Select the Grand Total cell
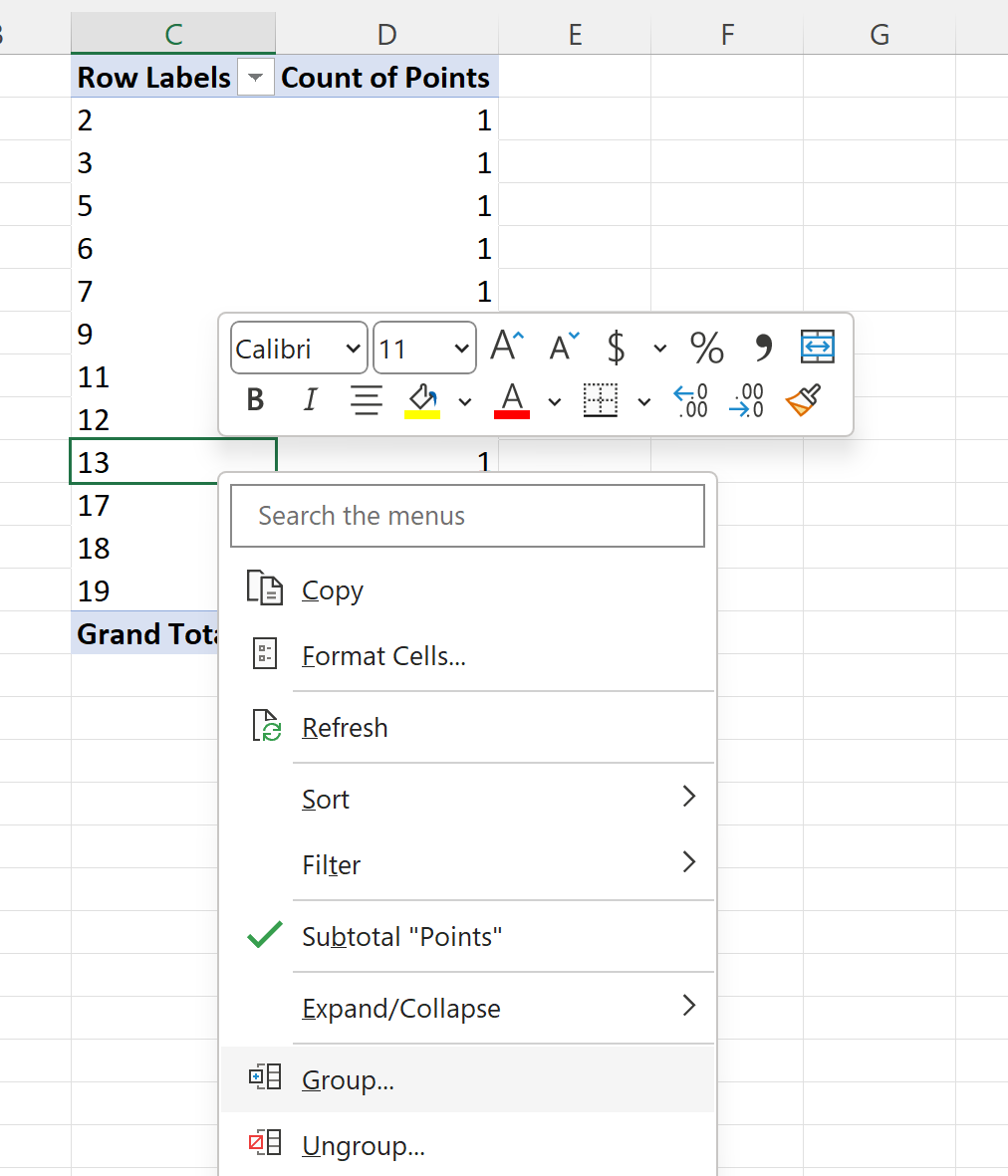Screen dimensions: 1008x1176 click(x=145, y=633)
